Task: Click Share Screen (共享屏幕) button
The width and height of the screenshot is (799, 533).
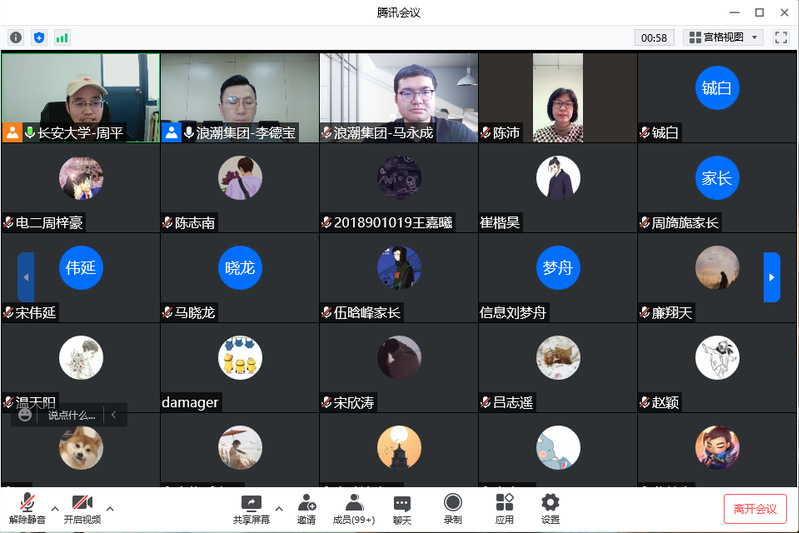Action: (x=251, y=508)
